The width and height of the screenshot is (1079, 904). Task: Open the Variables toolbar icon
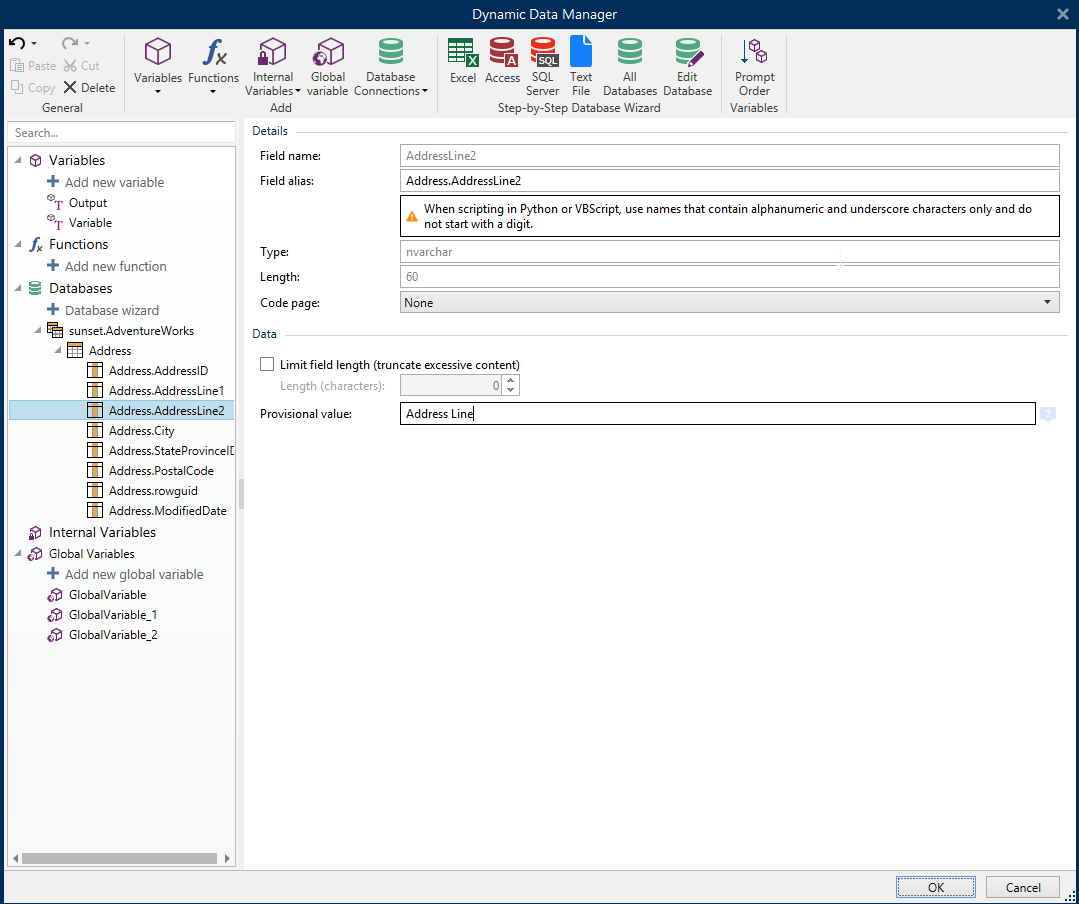click(x=158, y=64)
